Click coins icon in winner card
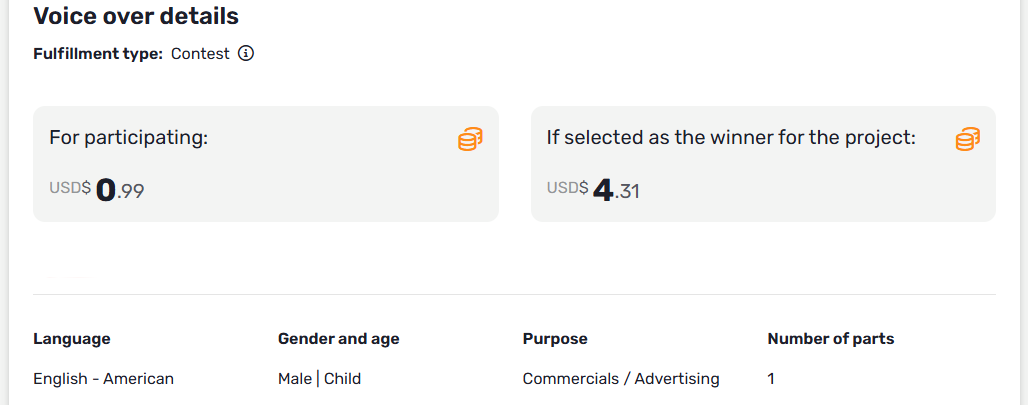Screen dimensions: 1028x405 (967, 139)
